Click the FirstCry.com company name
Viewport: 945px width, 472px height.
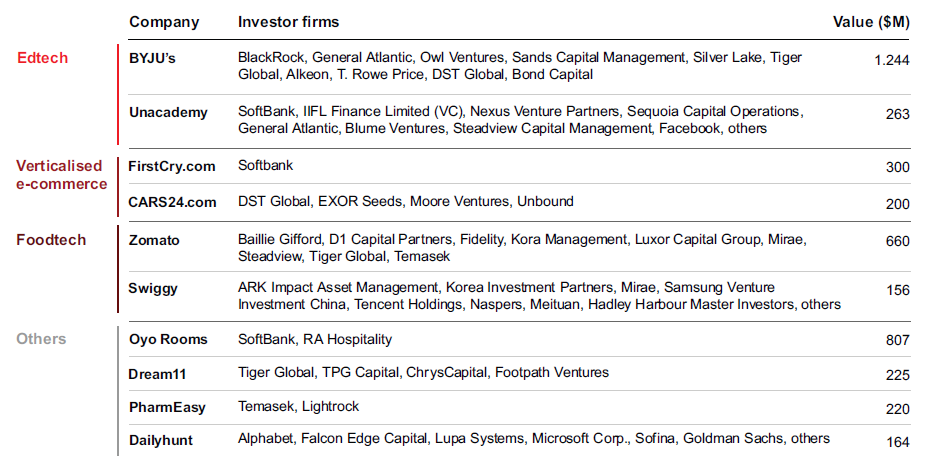tap(172, 167)
